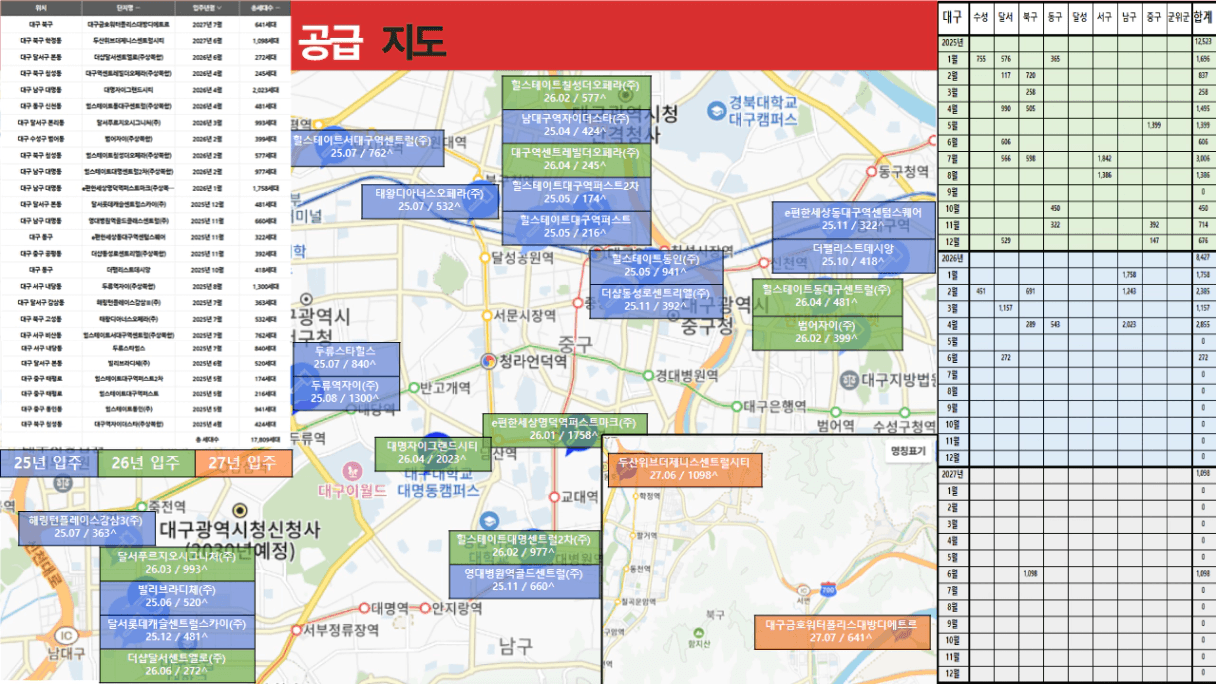Click the 두류역자이(주) map label

coord(346,394)
